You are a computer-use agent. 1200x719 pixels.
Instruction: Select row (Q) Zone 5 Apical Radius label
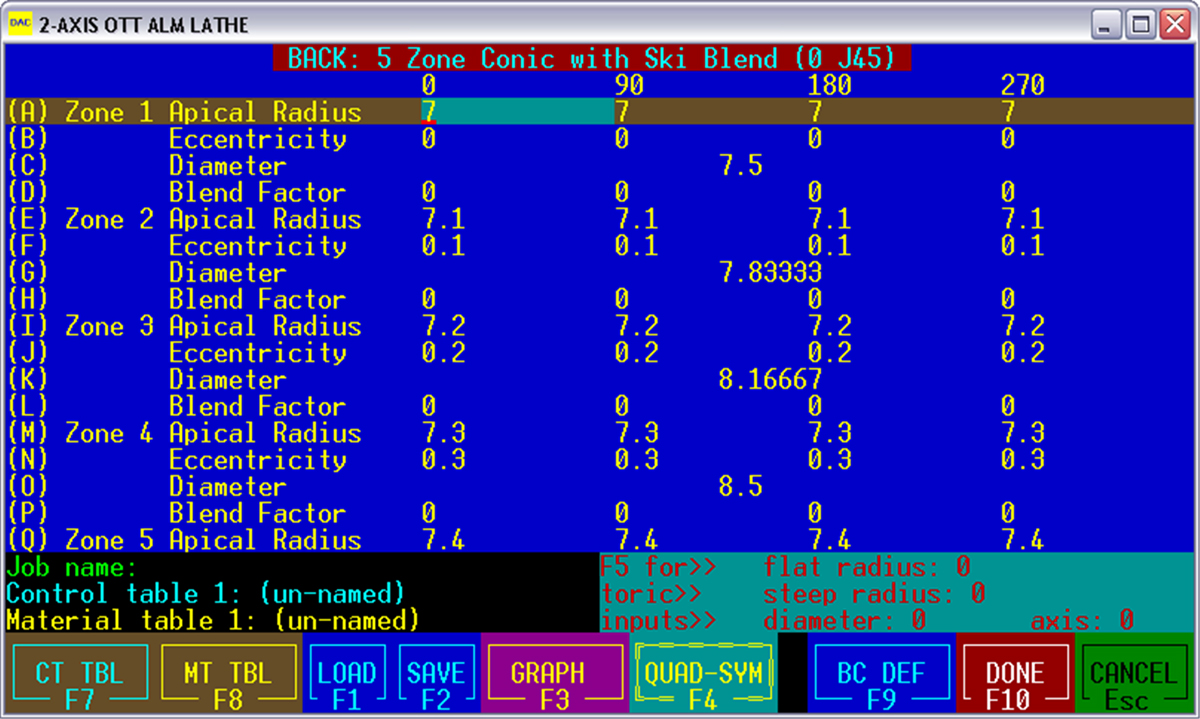185,540
